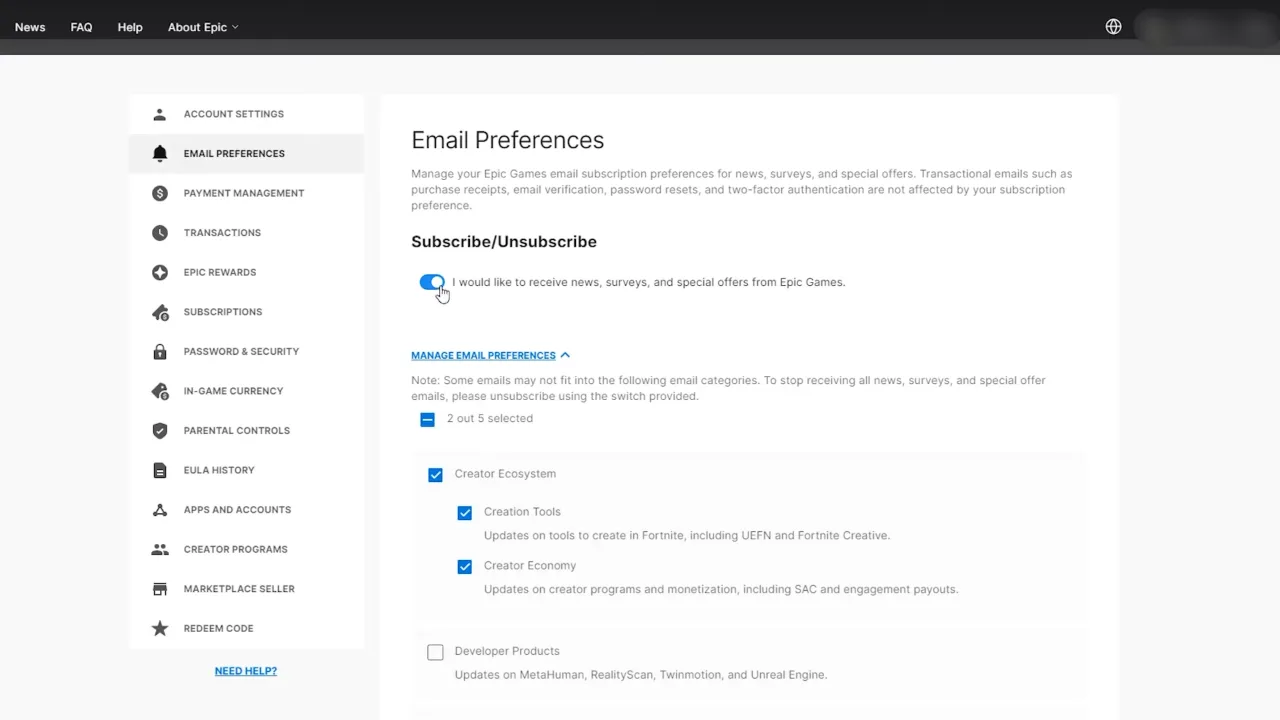The height and width of the screenshot is (720, 1280).
Task: Click the UEFN and Fortnite Creative description
Action: pos(687,536)
